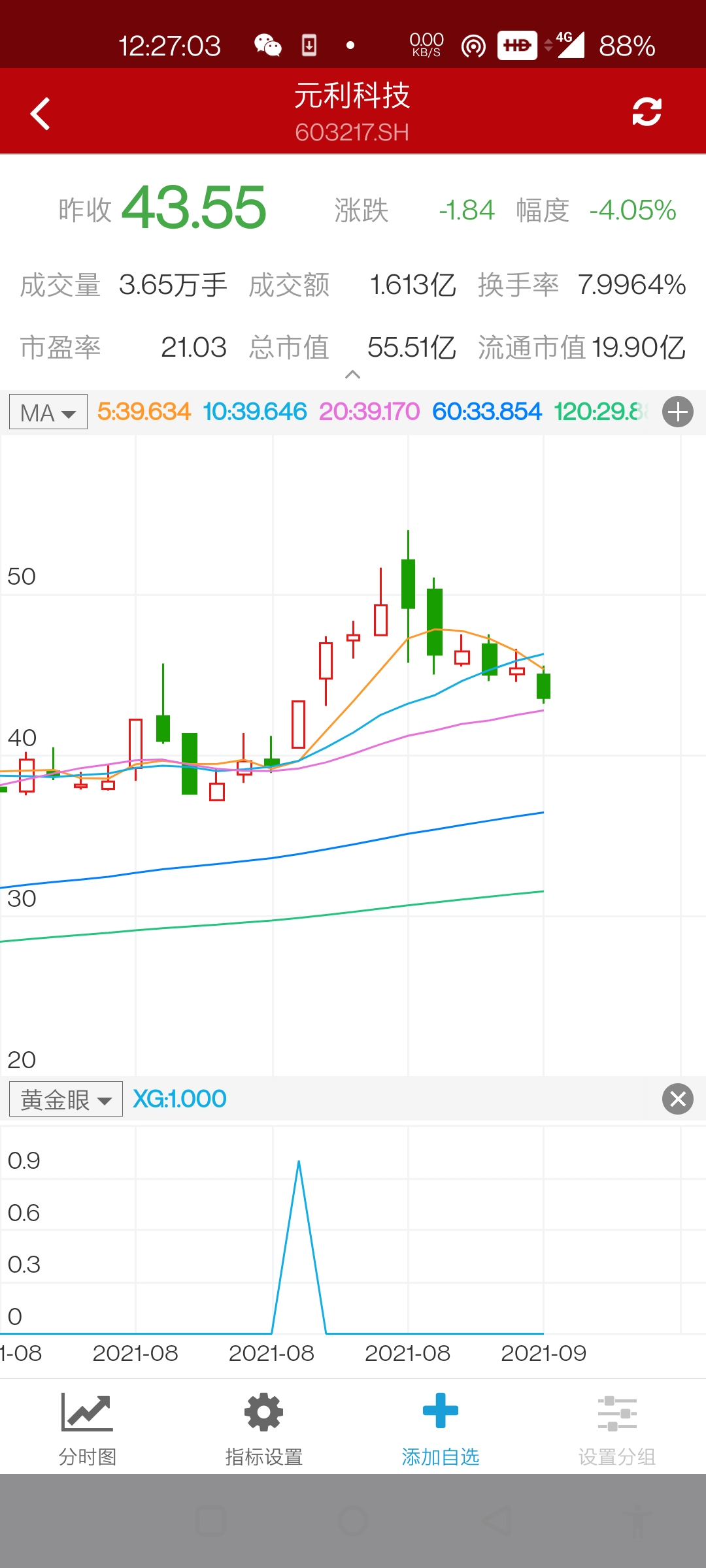
Task: Select the 60-day MA value label
Action: click(487, 412)
